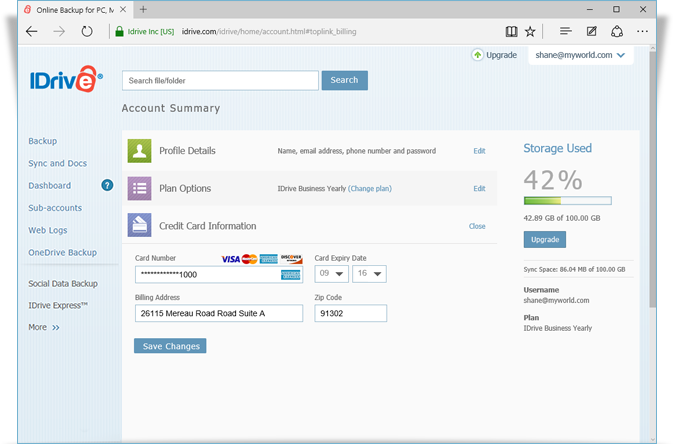Click the Card Number field
Viewport: 674px width, 444px height.
219,275
